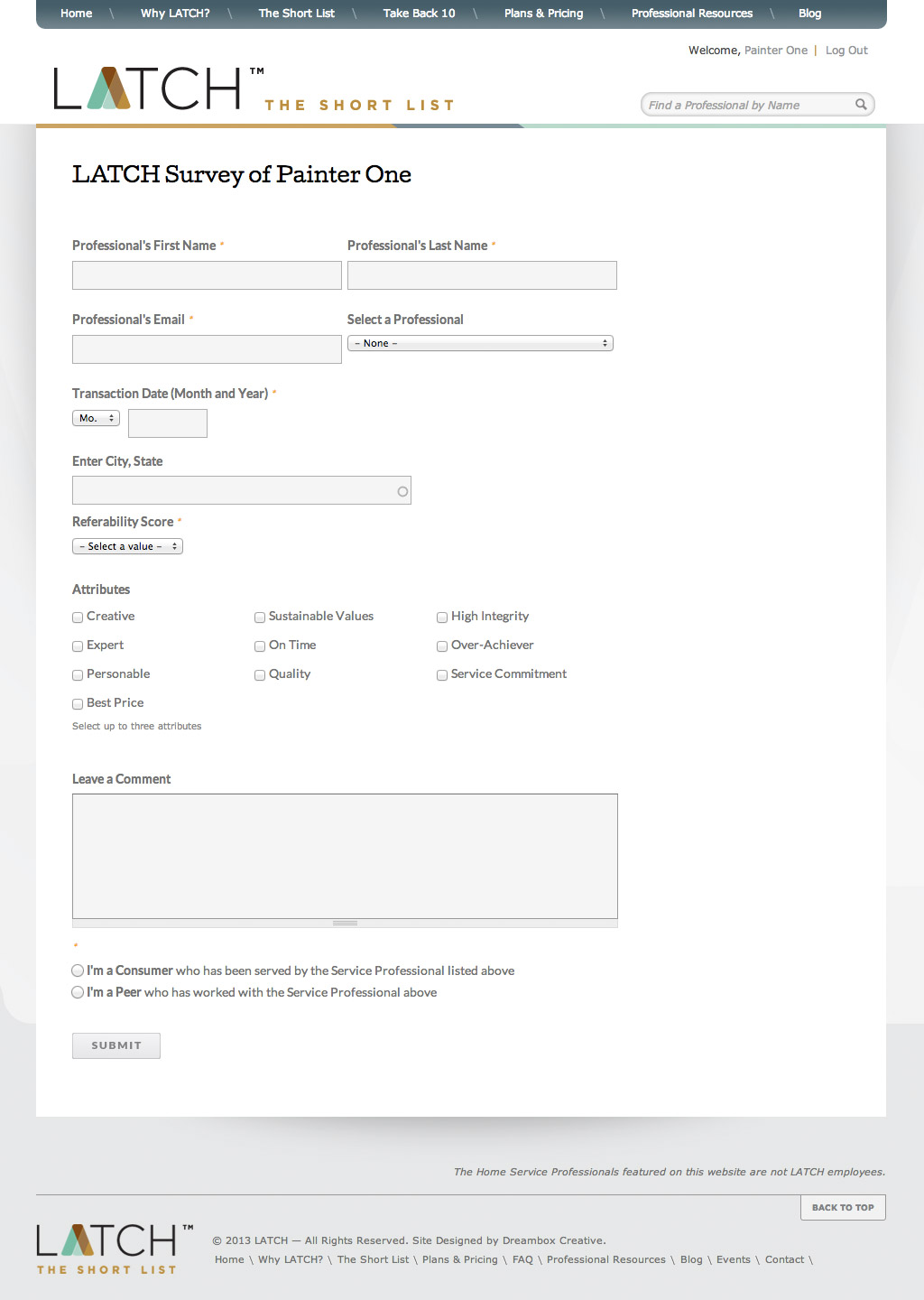Open the Why LATCH? nav item
Image resolution: width=924 pixels, height=1300 pixels.
coord(175,14)
